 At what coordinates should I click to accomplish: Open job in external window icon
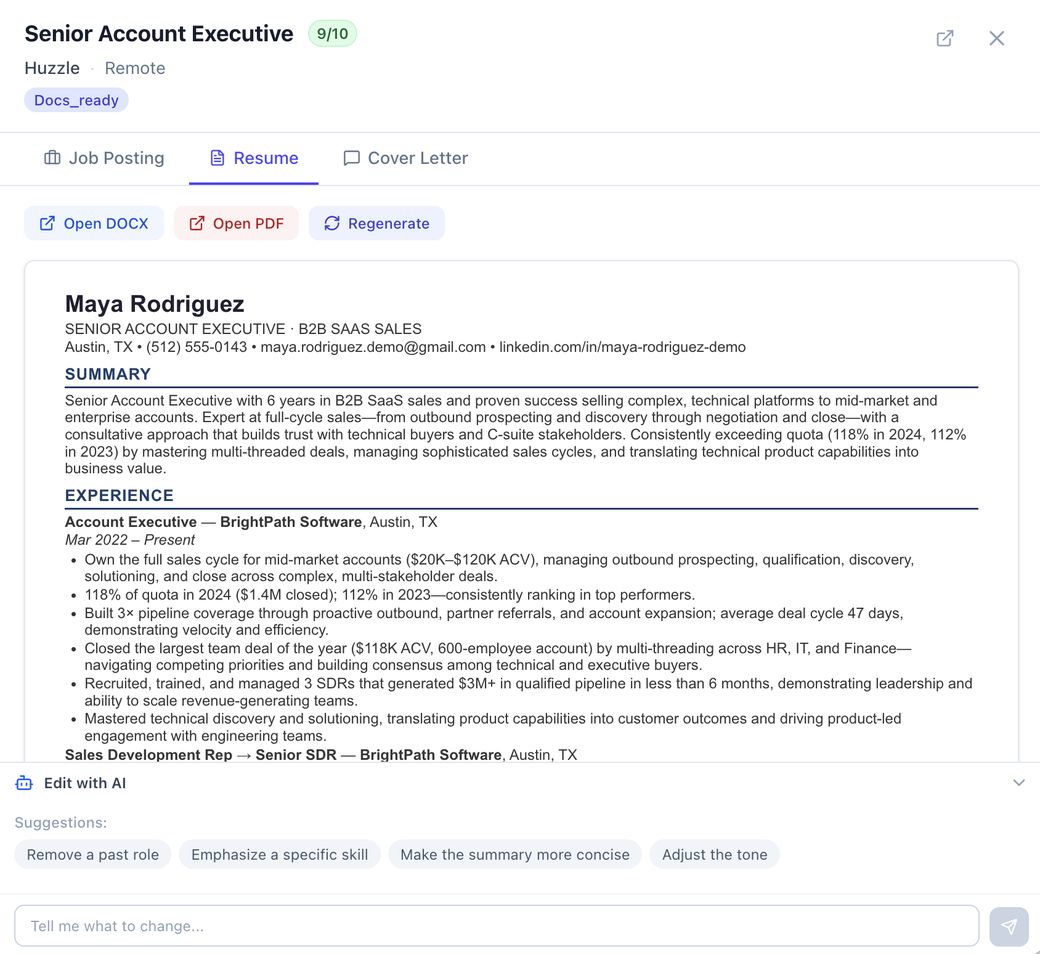point(944,38)
